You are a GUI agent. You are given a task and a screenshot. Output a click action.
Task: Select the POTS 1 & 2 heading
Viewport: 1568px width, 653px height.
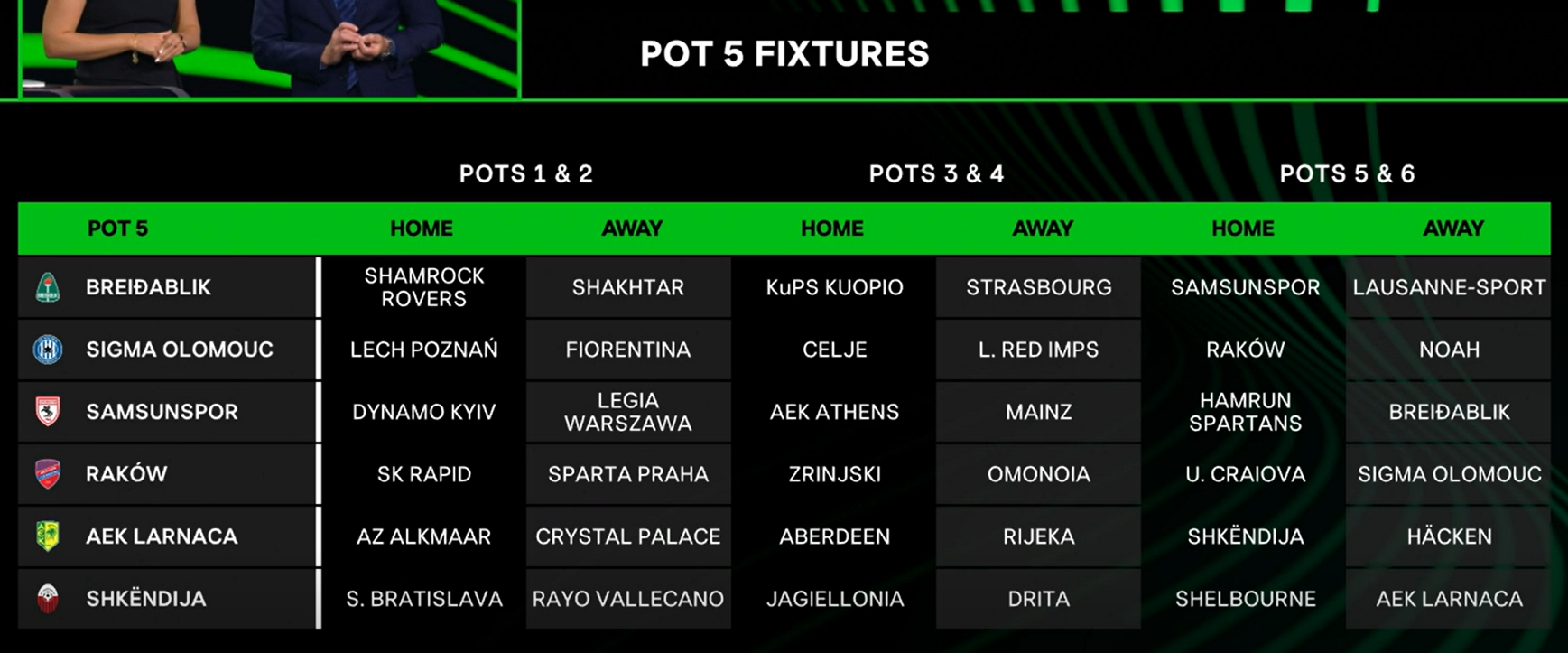click(526, 173)
